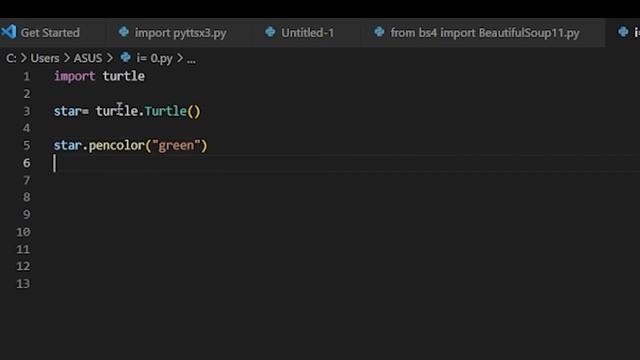This screenshot has width=640, height=360.
Task: Click line number 6 in gutter
Action: pyautogui.click(x=27, y=163)
